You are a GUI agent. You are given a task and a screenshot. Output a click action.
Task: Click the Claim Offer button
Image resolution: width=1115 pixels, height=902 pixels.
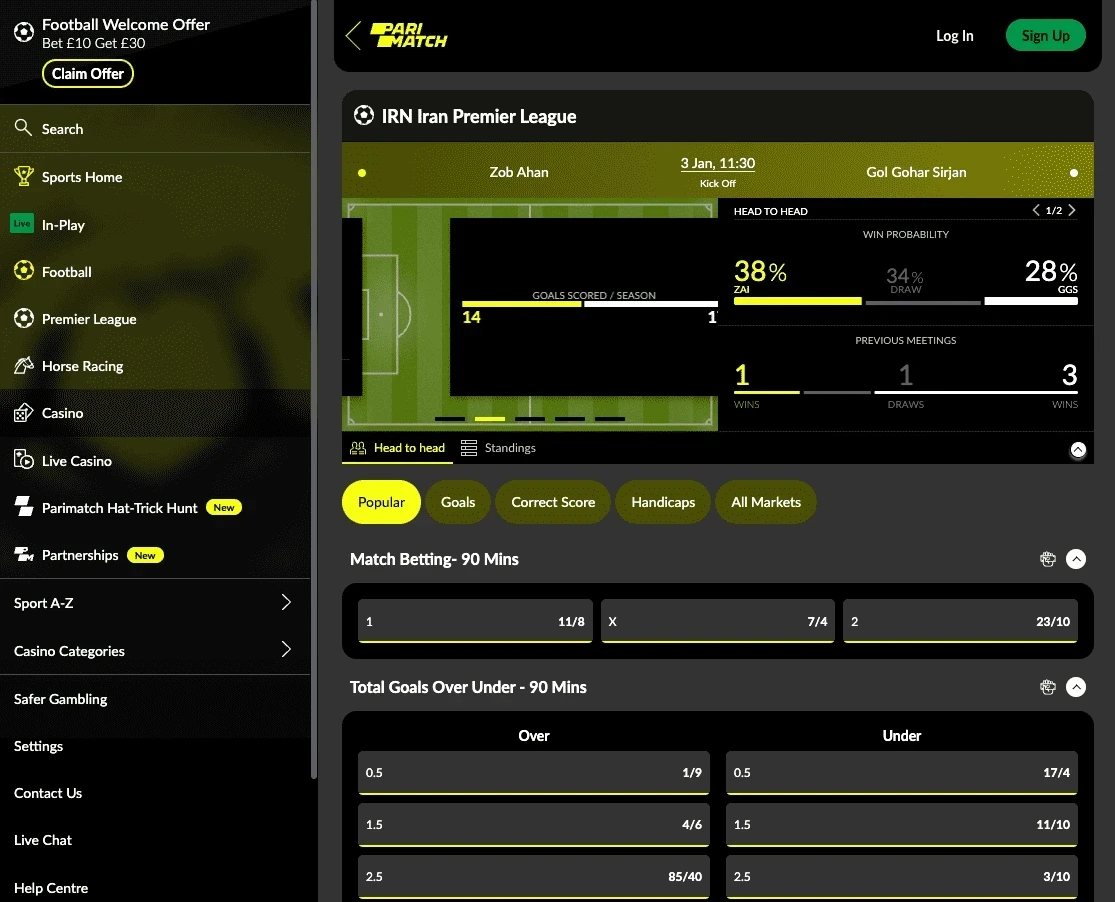click(87, 73)
